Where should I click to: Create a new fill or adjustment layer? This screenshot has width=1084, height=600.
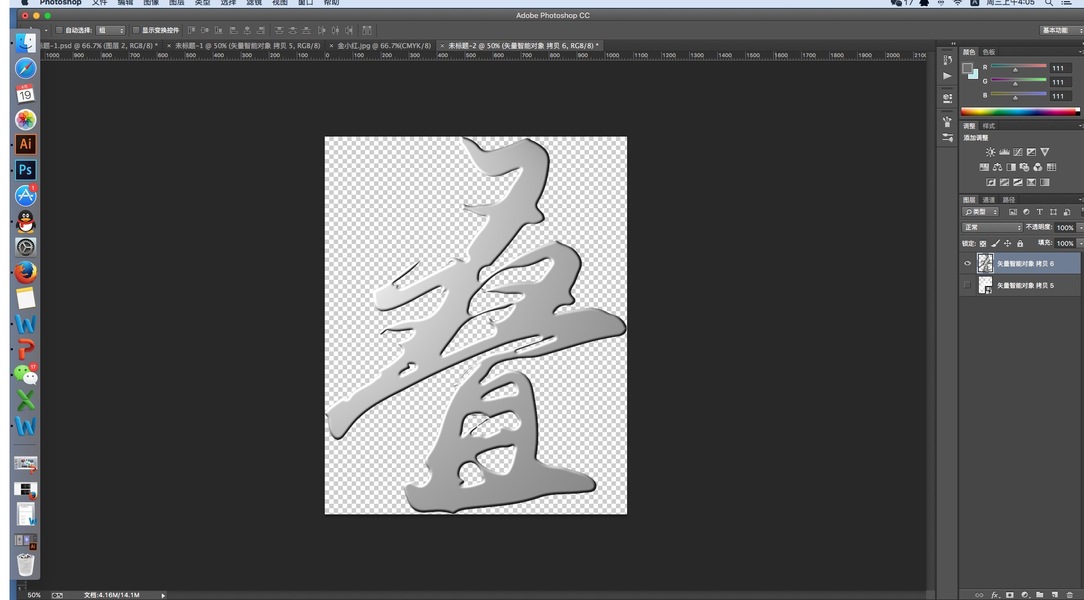pos(1025,594)
